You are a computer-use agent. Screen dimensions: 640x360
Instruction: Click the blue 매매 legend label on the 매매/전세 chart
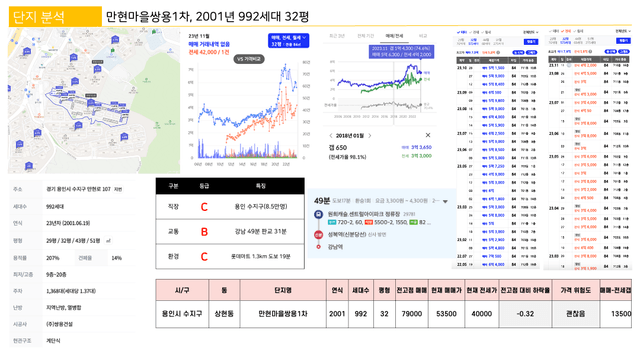click(427, 73)
